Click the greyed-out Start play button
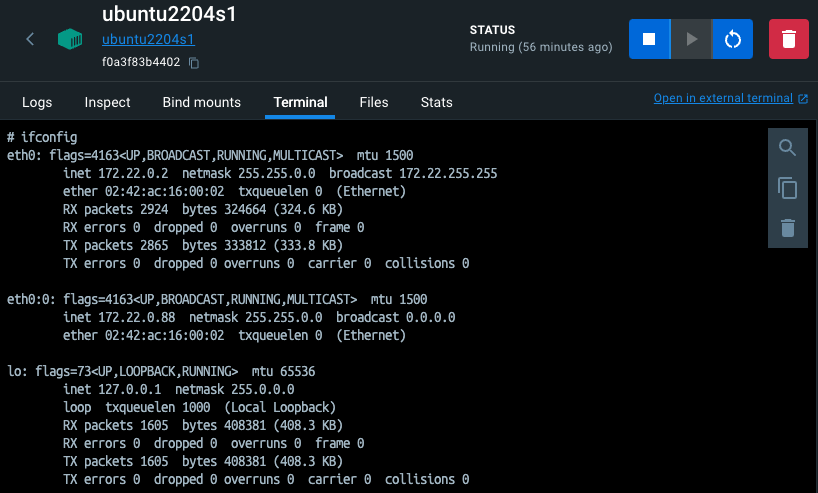 (x=691, y=39)
